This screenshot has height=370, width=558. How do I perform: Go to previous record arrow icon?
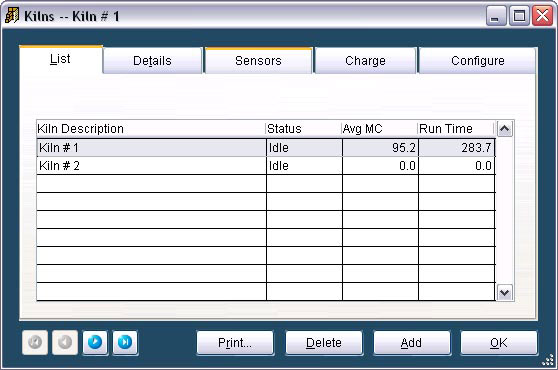coord(65,342)
